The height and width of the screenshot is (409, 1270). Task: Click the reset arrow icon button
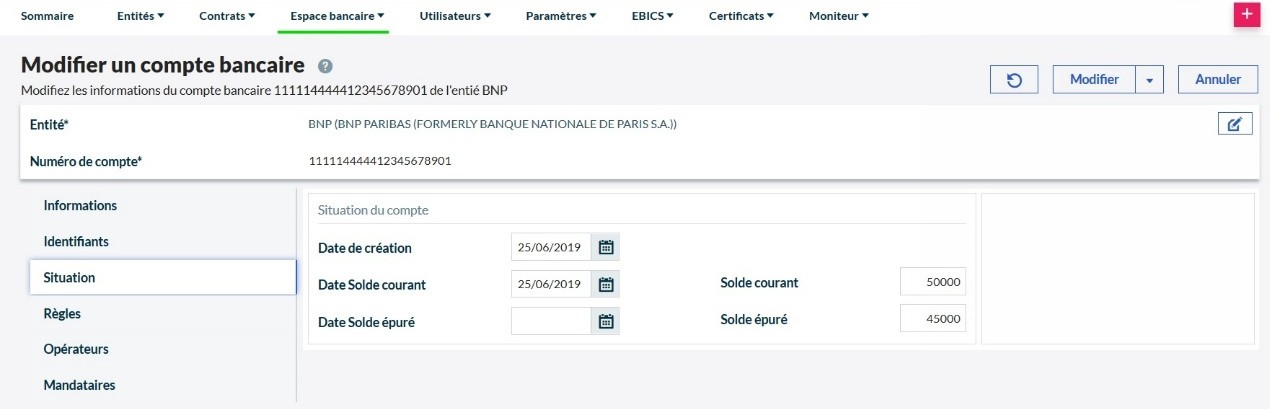pos(1014,80)
